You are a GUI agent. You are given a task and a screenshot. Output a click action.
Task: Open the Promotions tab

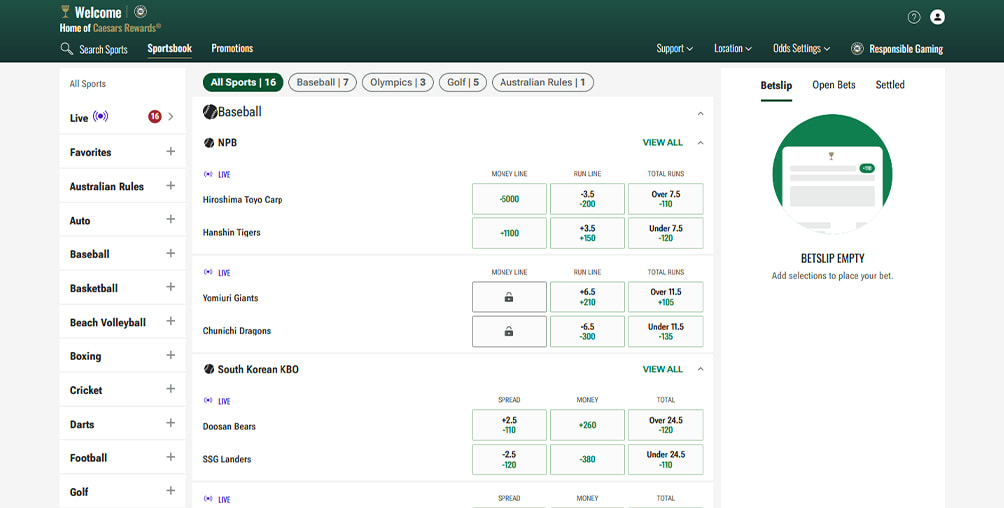232,49
